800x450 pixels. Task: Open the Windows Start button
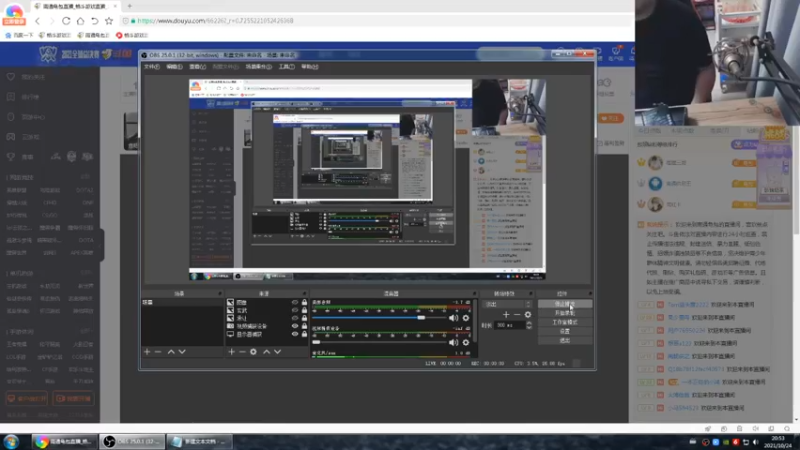point(11,441)
